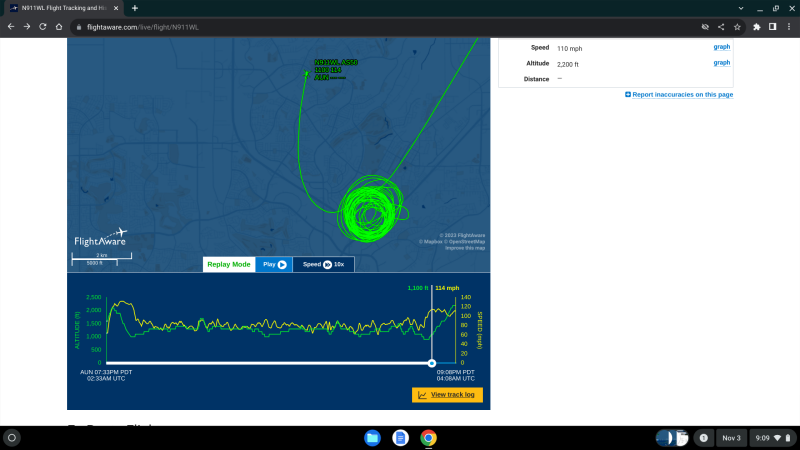Click Report inaccuracies on this page
Viewport: 800px width, 450px height.
click(679, 94)
